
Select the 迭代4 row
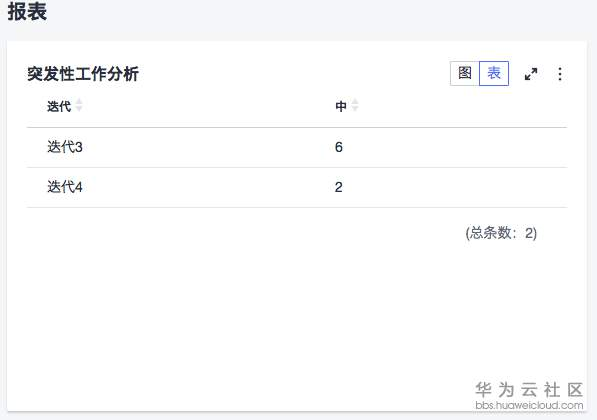pyautogui.click(x=297, y=187)
